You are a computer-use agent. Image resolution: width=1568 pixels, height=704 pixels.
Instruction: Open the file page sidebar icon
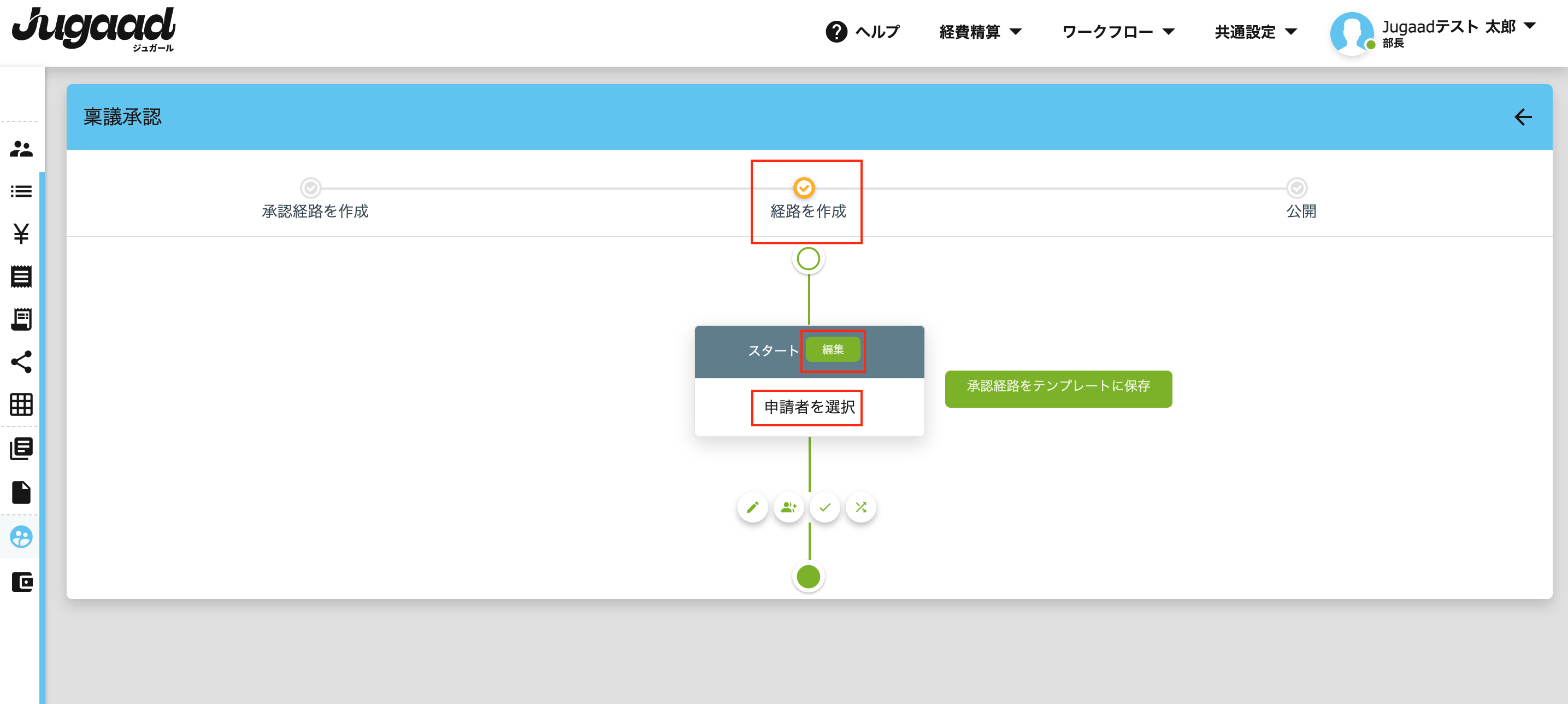pos(21,492)
